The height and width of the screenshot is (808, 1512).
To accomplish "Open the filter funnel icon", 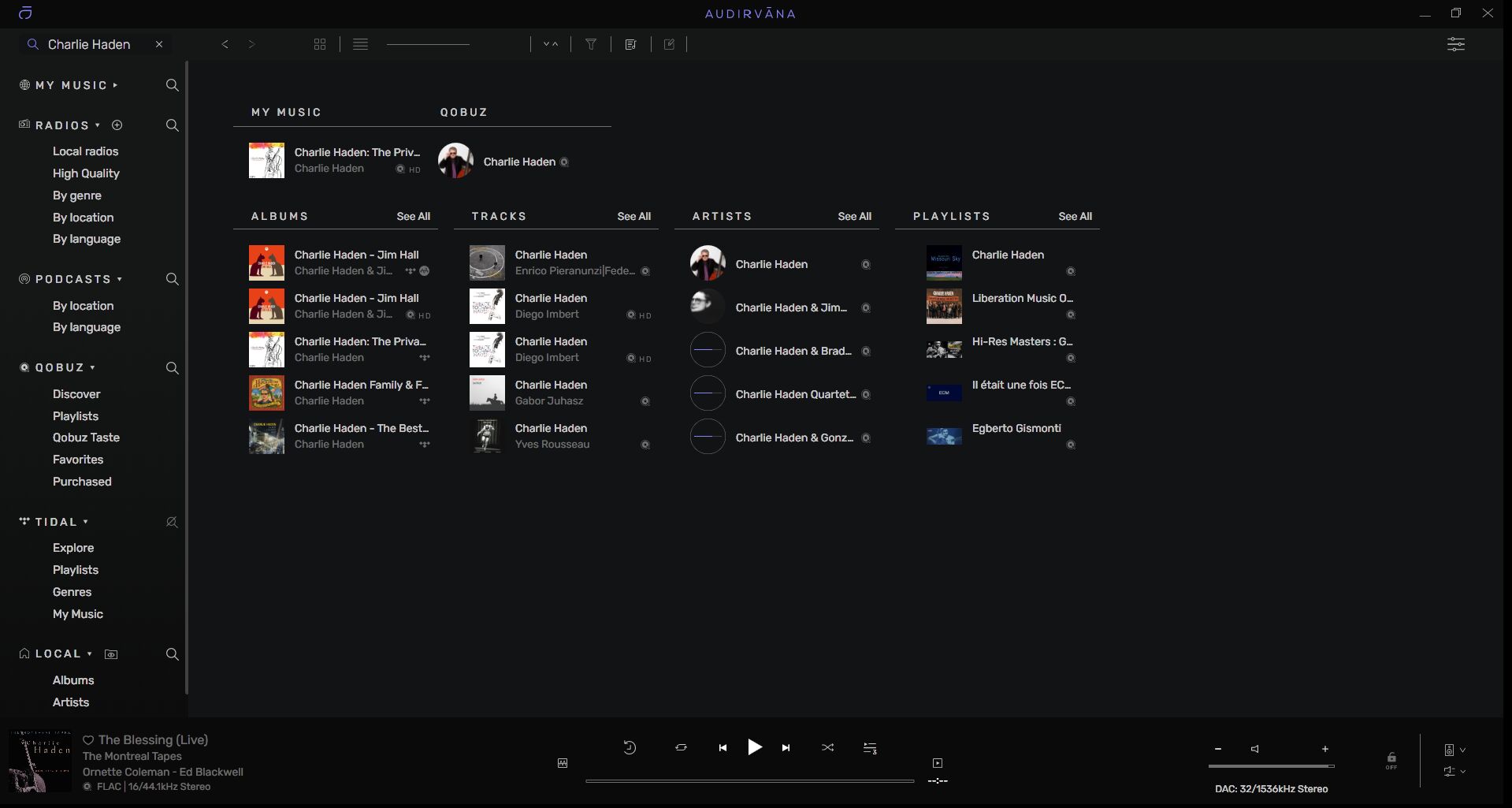I will click(x=591, y=44).
